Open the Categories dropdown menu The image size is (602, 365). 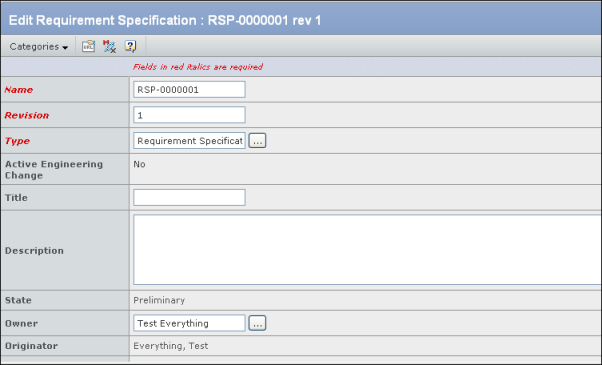(x=38, y=47)
